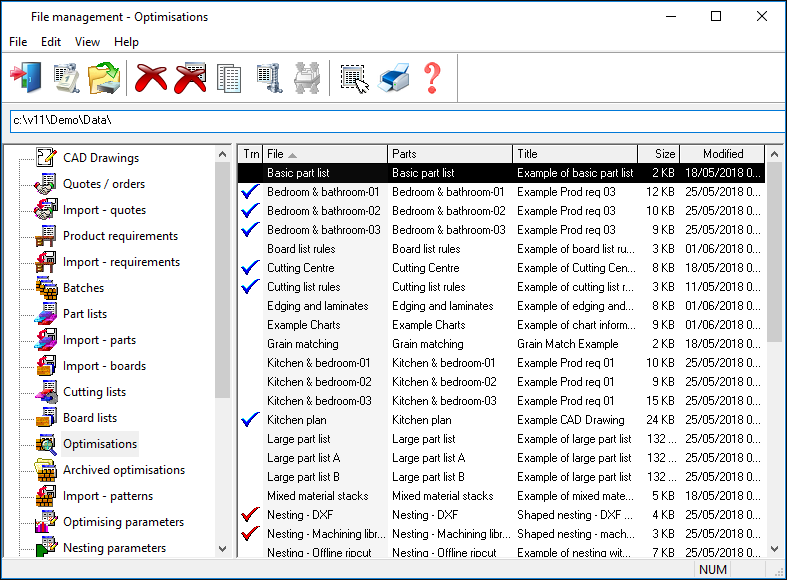The width and height of the screenshot is (787, 580).
Task: Click the red question mark help icon
Action: pyautogui.click(x=432, y=78)
